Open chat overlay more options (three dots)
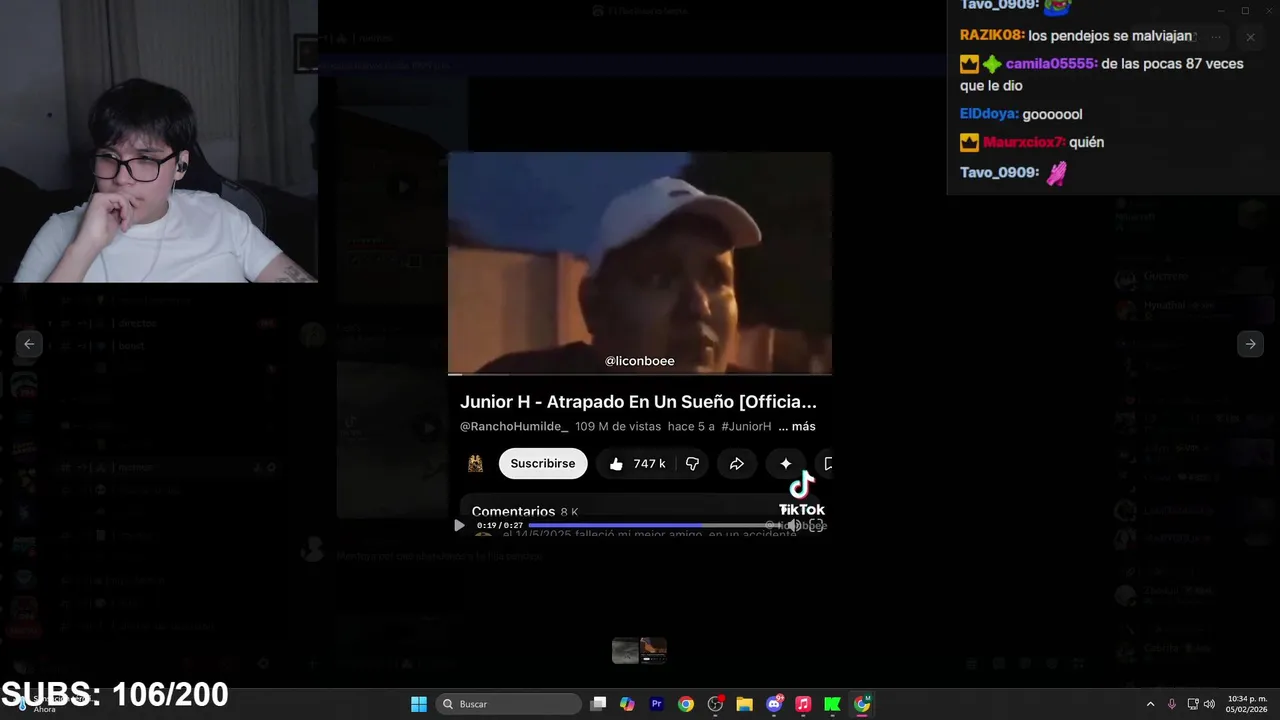 pos(1216,37)
